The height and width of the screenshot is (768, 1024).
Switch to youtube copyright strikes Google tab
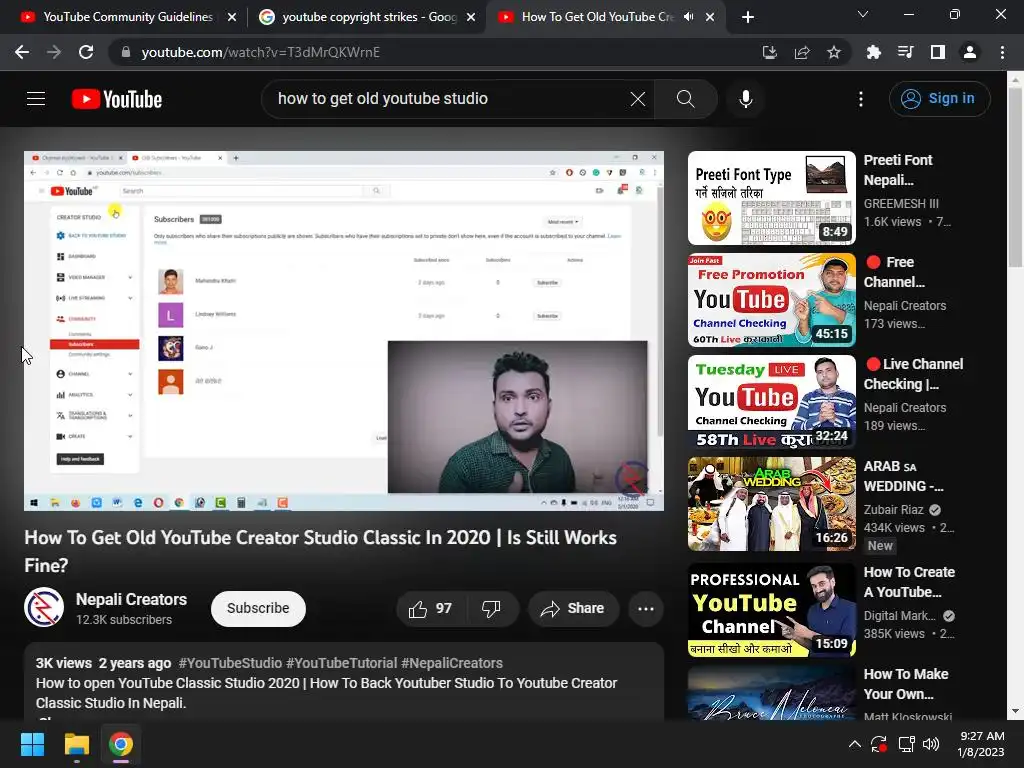(x=367, y=17)
